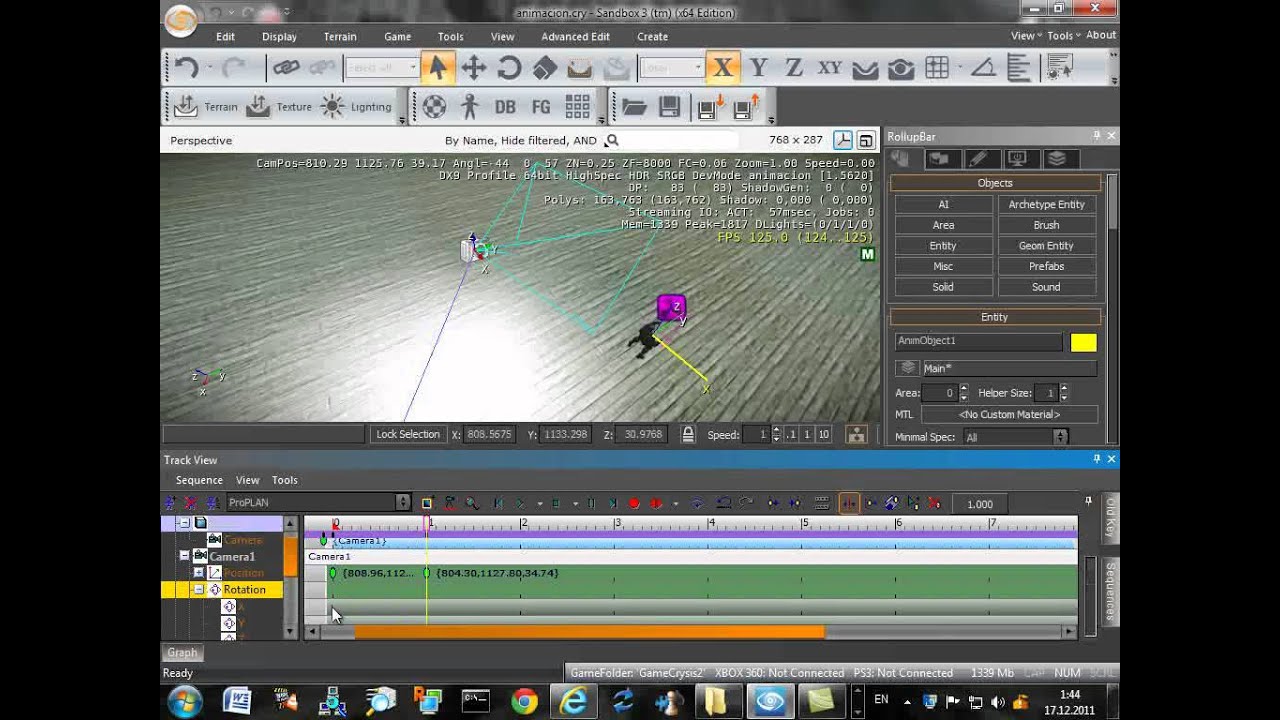Click the X coordinate input field

coord(492,435)
